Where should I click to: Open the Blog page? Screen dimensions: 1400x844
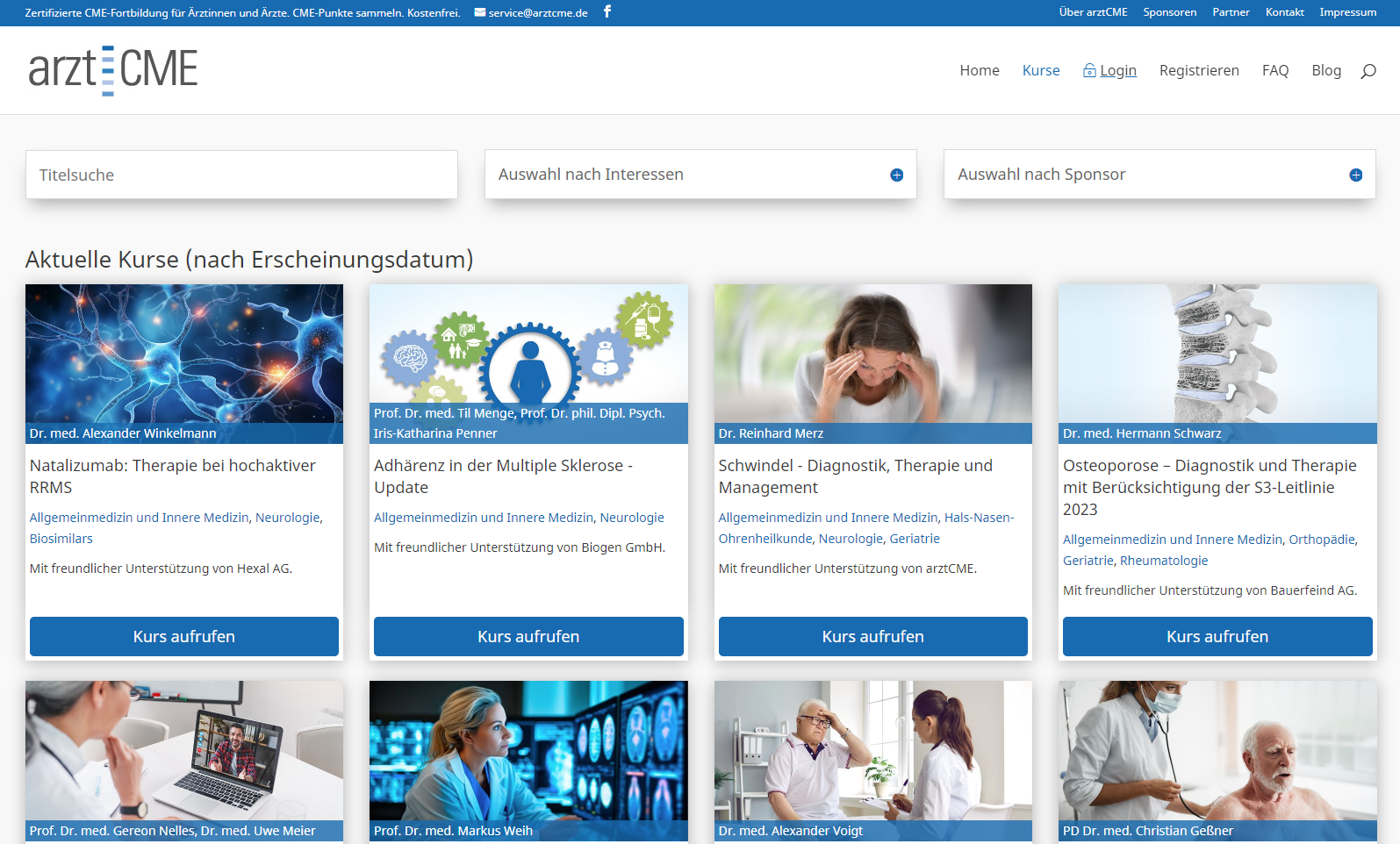tap(1326, 70)
